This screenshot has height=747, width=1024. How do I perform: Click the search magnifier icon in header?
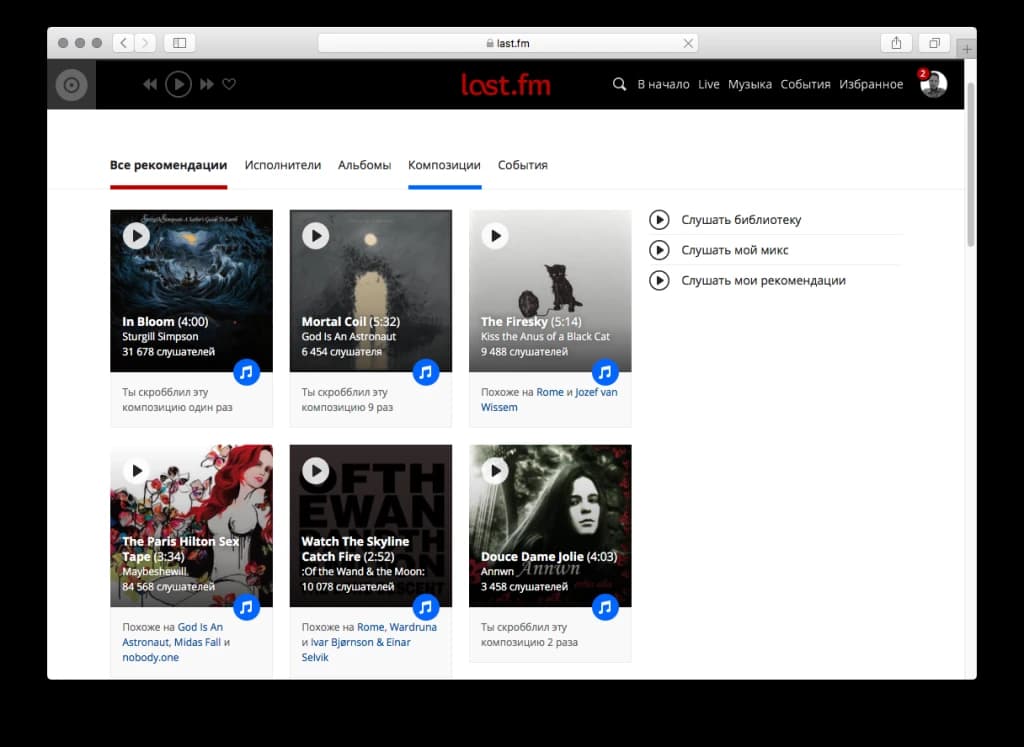pyautogui.click(x=620, y=85)
